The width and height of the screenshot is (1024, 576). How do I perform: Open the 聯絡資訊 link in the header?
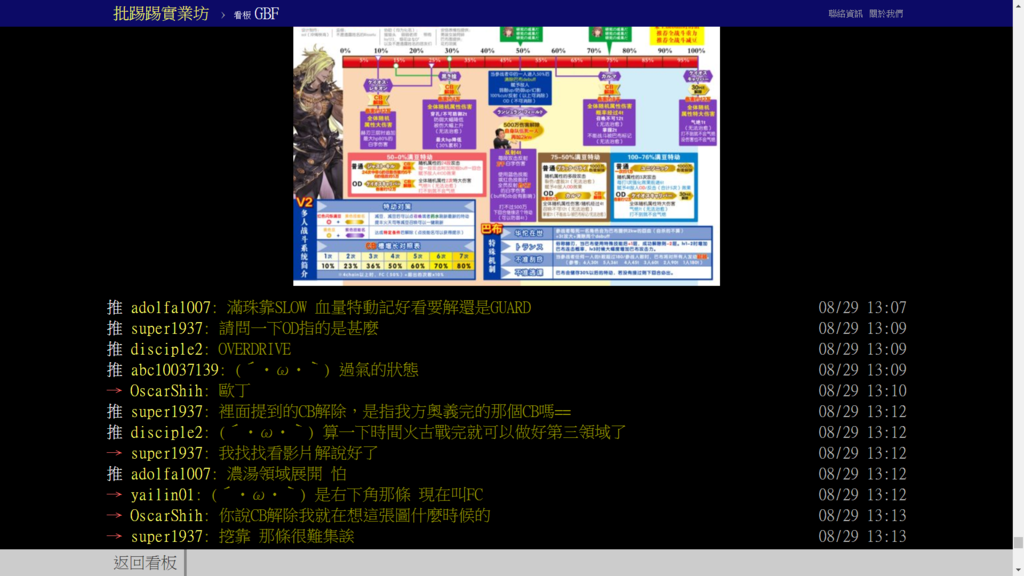(845, 14)
